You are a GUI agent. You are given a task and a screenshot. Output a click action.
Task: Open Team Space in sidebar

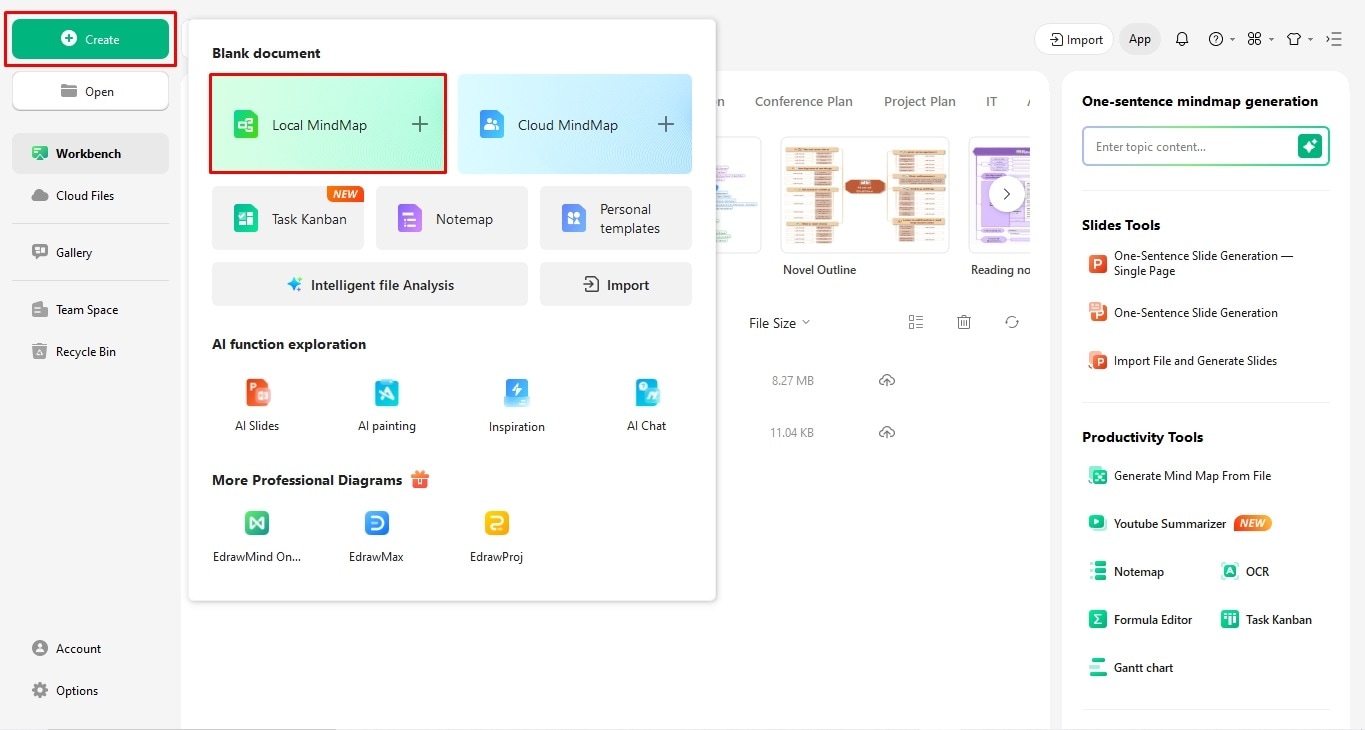90,309
